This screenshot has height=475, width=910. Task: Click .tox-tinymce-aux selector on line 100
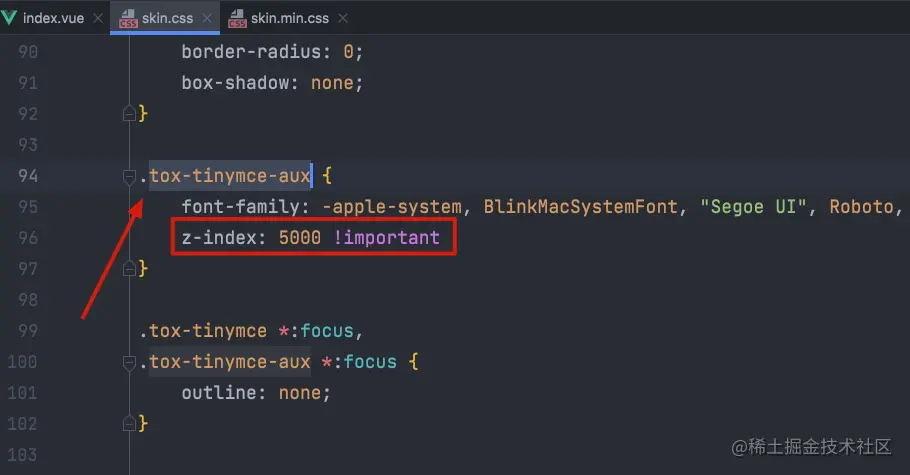pos(225,362)
